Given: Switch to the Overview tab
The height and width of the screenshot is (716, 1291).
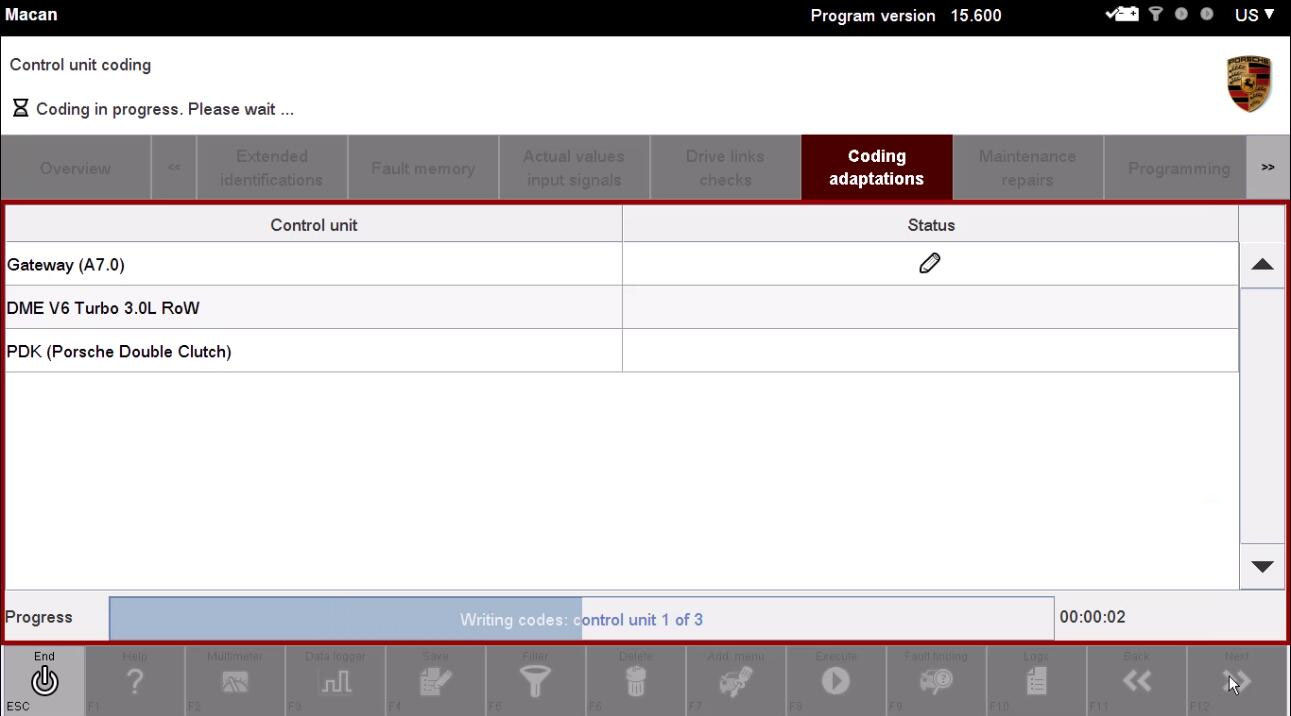Looking at the screenshot, I should 76,168.
